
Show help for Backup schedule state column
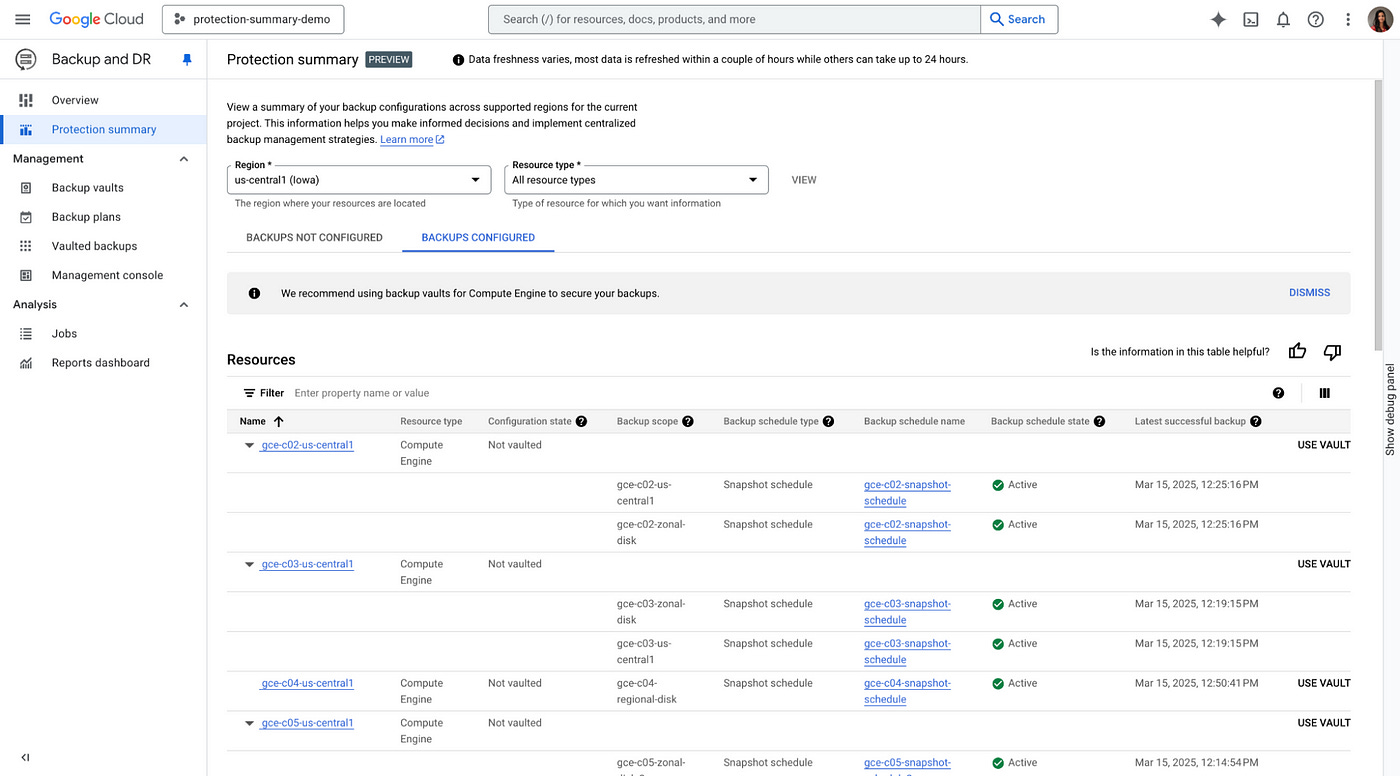pos(1100,421)
